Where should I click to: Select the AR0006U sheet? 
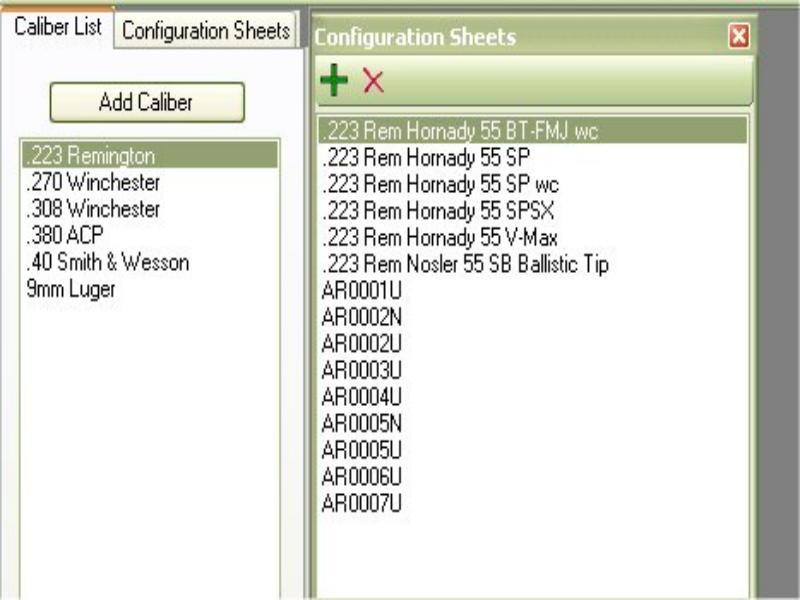point(533,477)
